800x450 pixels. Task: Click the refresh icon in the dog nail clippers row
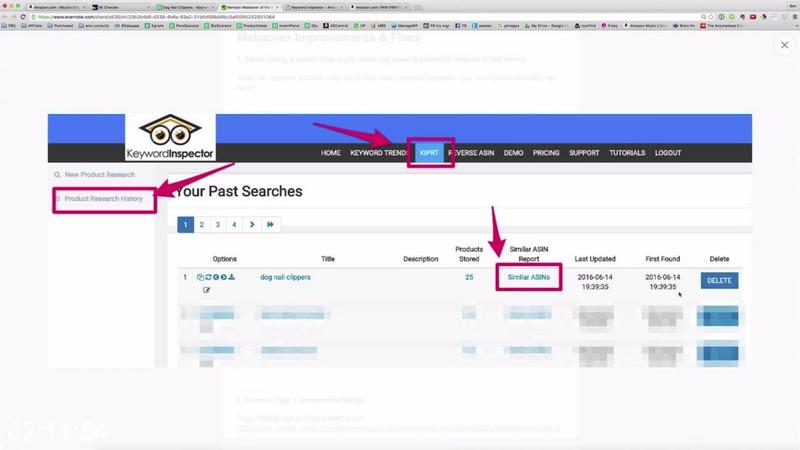point(208,277)
